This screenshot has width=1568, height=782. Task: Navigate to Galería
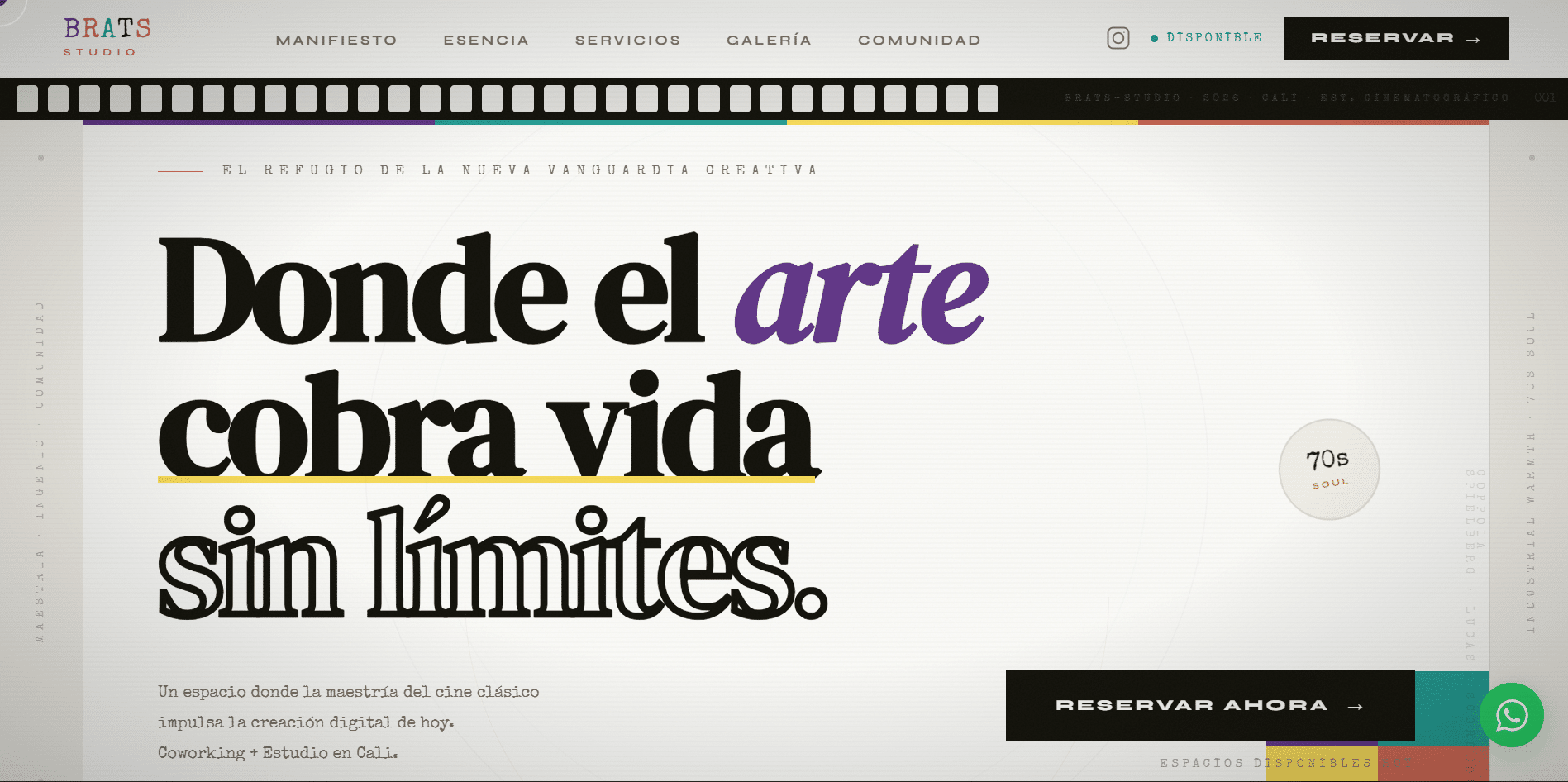[770, 40]
